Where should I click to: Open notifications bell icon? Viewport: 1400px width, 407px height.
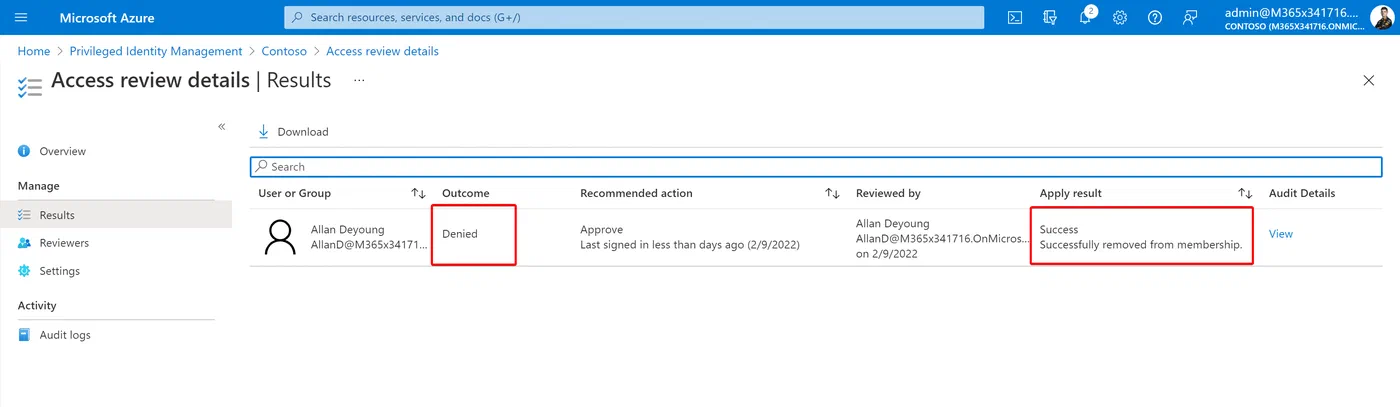(x=1085, y=17)
